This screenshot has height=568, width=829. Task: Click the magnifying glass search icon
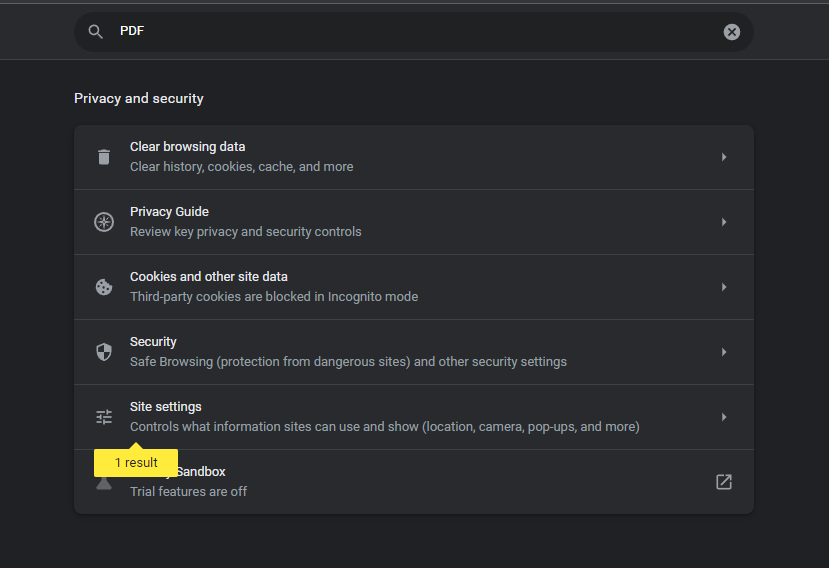pos(96,32)
